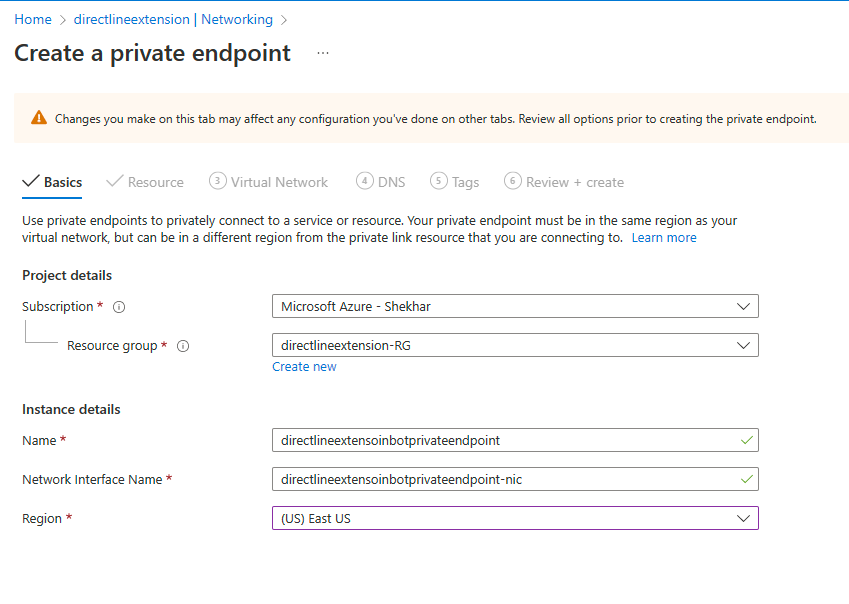
Task: Click the Subscription info icon
Action: (119, 307)
